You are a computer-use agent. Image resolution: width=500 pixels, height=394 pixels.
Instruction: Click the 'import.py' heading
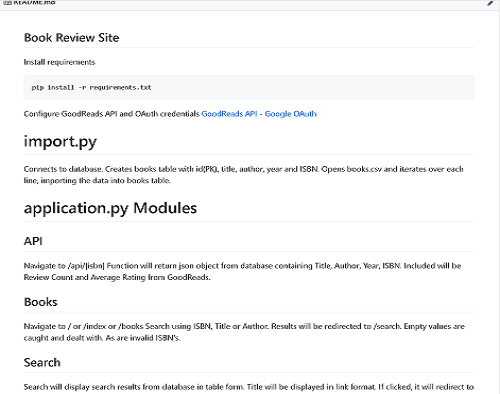60,142
